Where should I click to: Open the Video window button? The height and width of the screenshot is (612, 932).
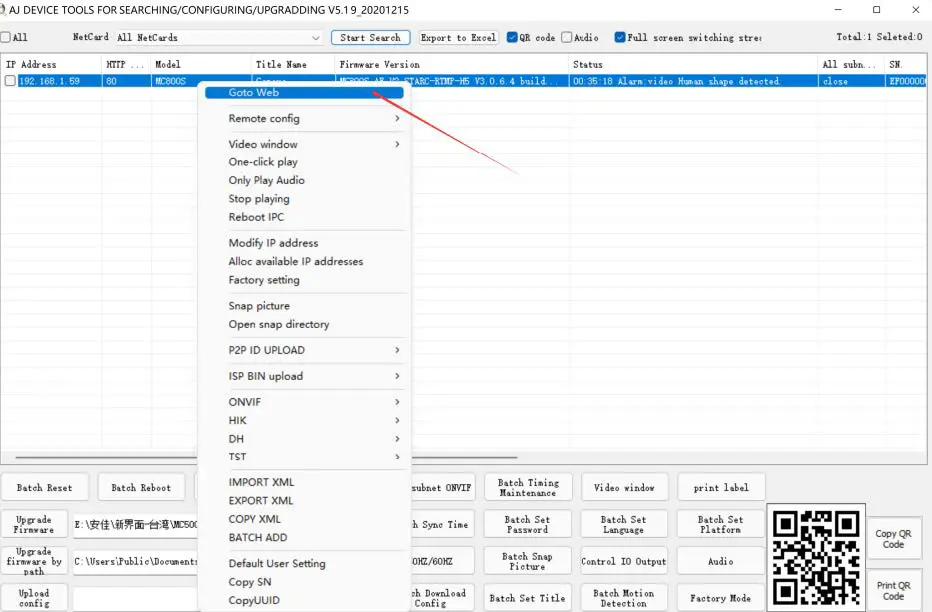624,488
